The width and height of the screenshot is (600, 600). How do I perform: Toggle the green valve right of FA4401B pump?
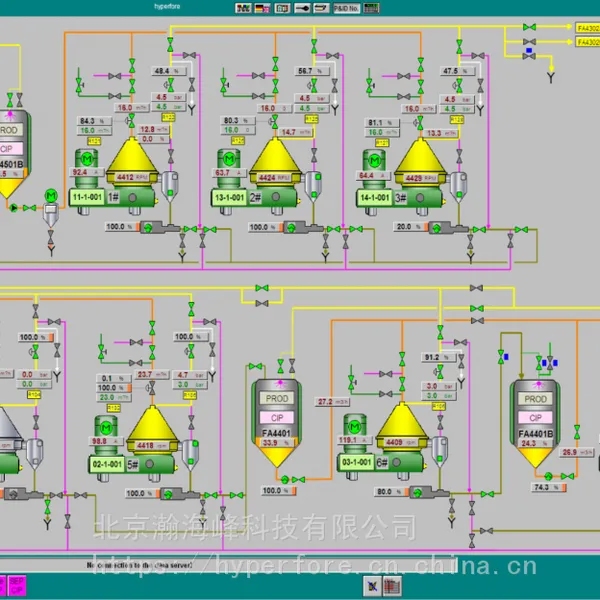(x=567, y=476)
